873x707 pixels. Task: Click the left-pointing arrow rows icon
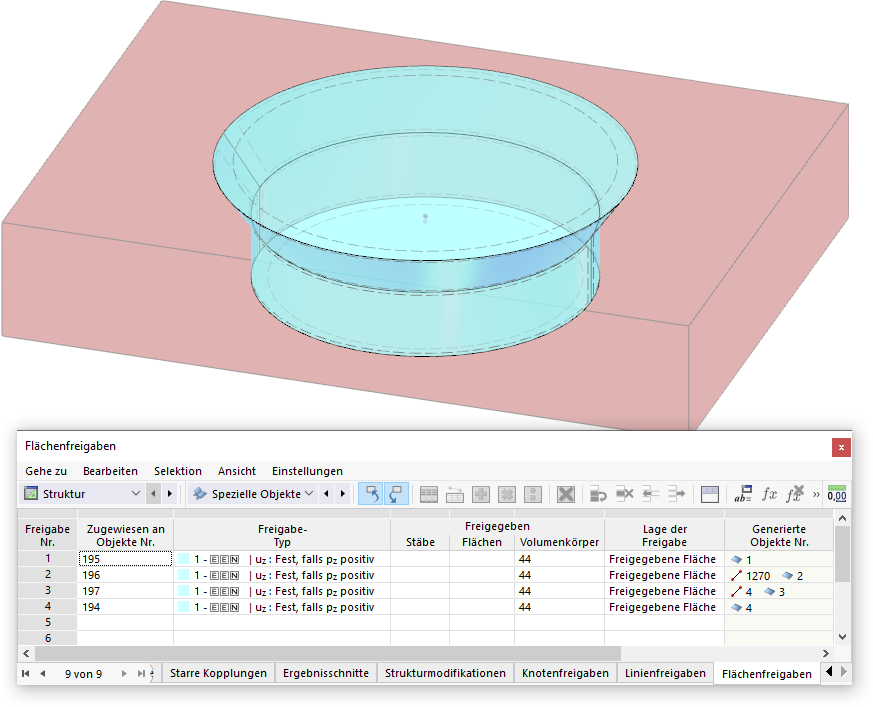coord(650,494)
